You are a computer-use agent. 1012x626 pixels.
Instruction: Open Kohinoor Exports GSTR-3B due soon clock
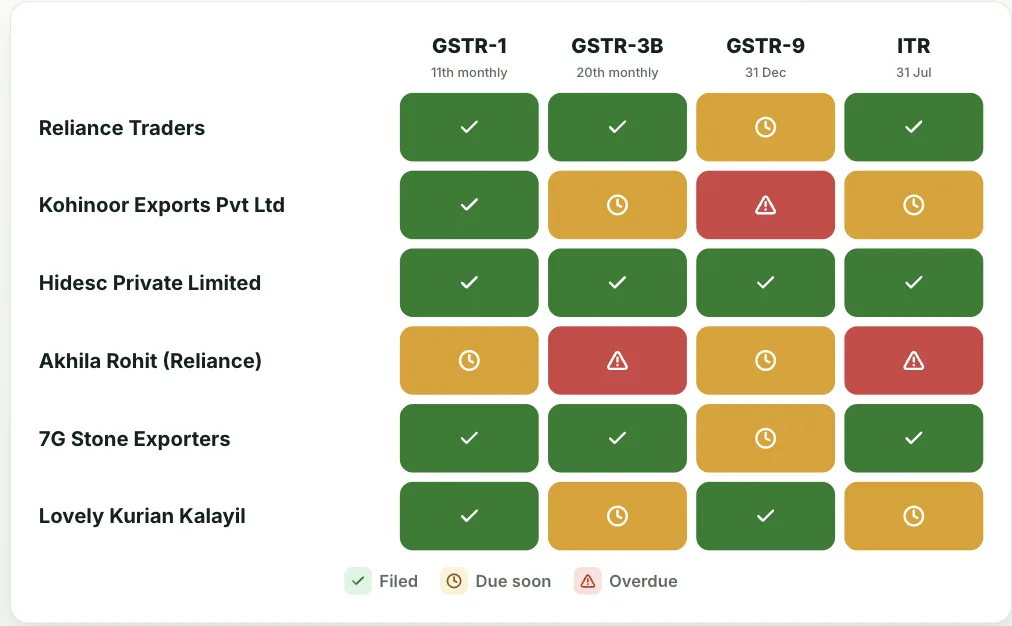click(x=617, y=205)
